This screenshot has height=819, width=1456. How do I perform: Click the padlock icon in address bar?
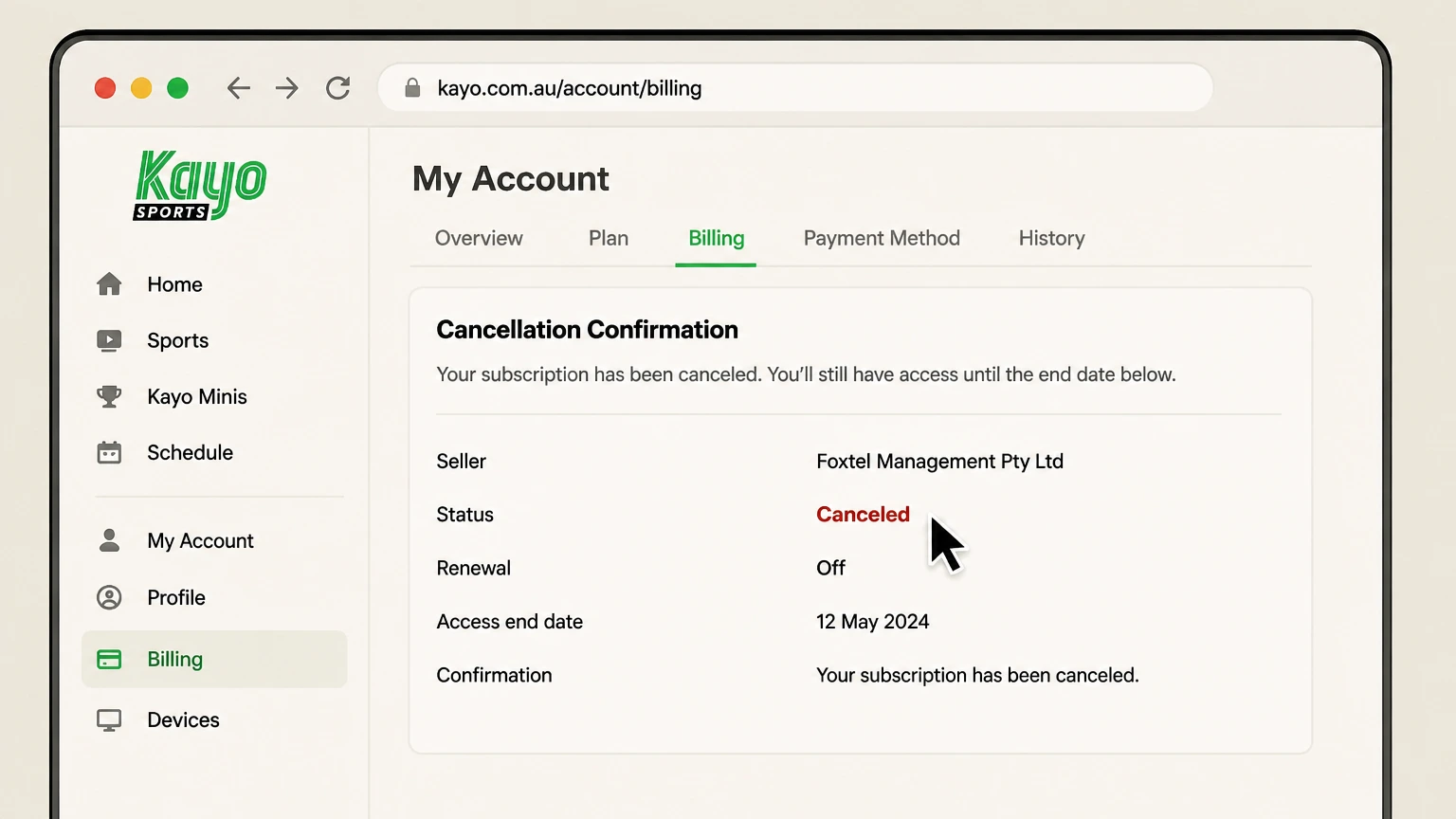point(412,88)
